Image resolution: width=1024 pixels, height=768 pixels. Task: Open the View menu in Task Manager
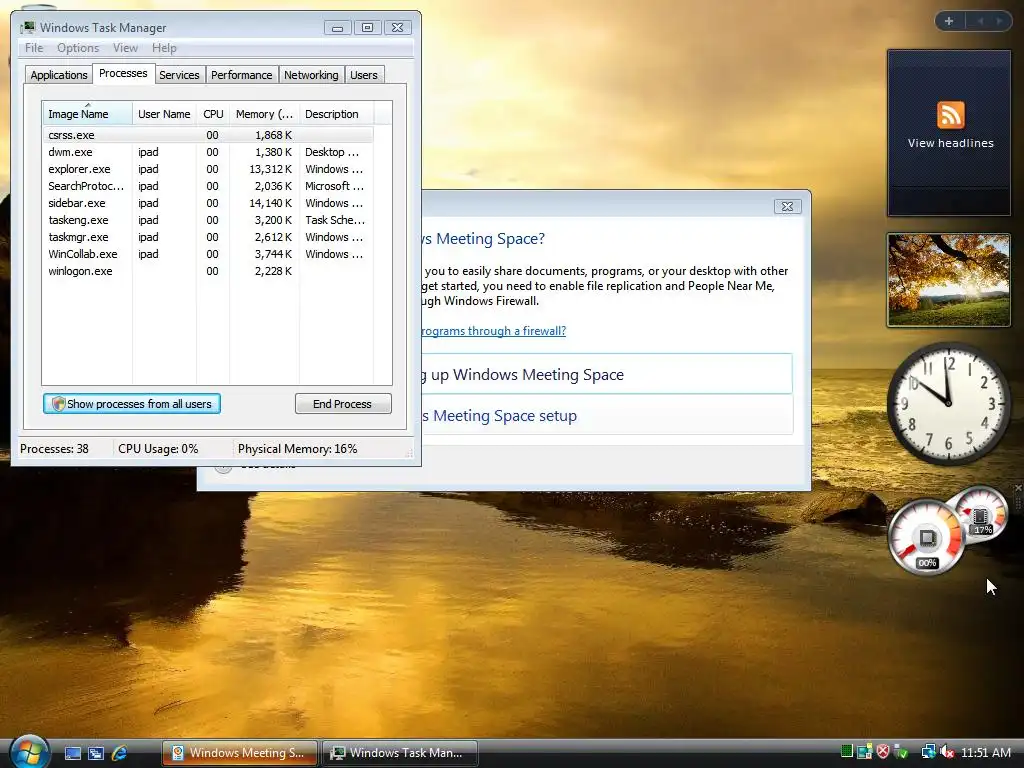125,48
